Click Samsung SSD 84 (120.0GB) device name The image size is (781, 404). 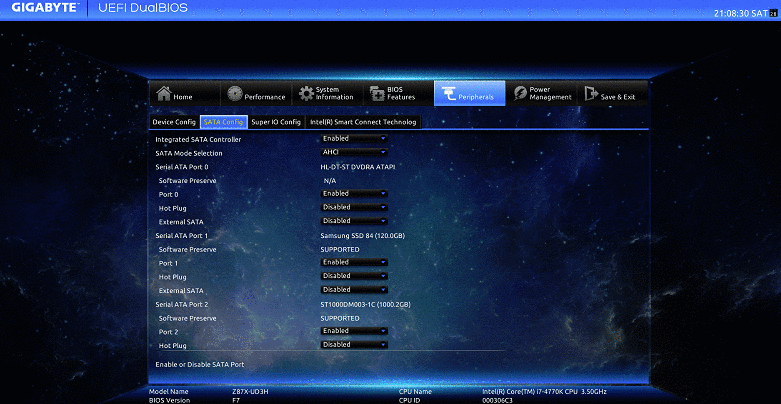(x=362, y=236)
